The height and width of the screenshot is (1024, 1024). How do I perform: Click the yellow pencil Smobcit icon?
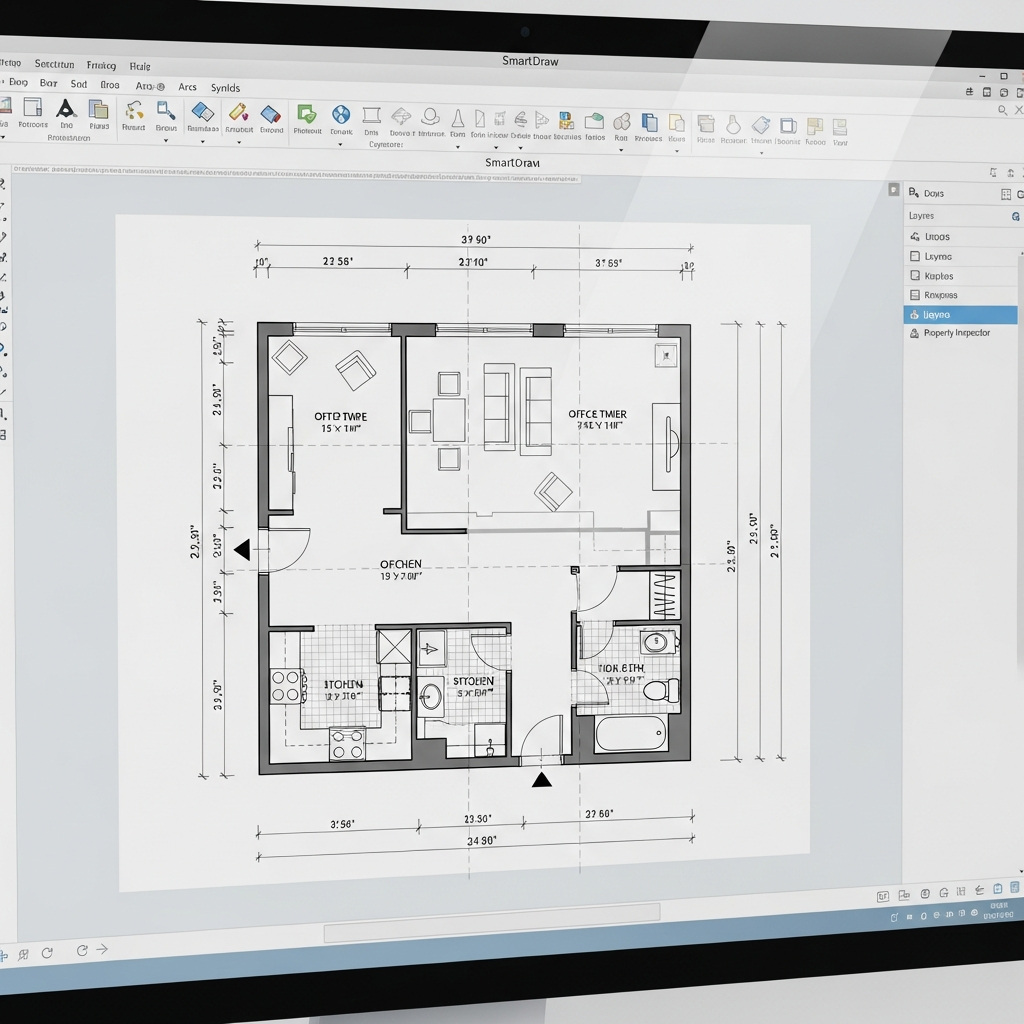pyautogui.click(x=238, y=112)
